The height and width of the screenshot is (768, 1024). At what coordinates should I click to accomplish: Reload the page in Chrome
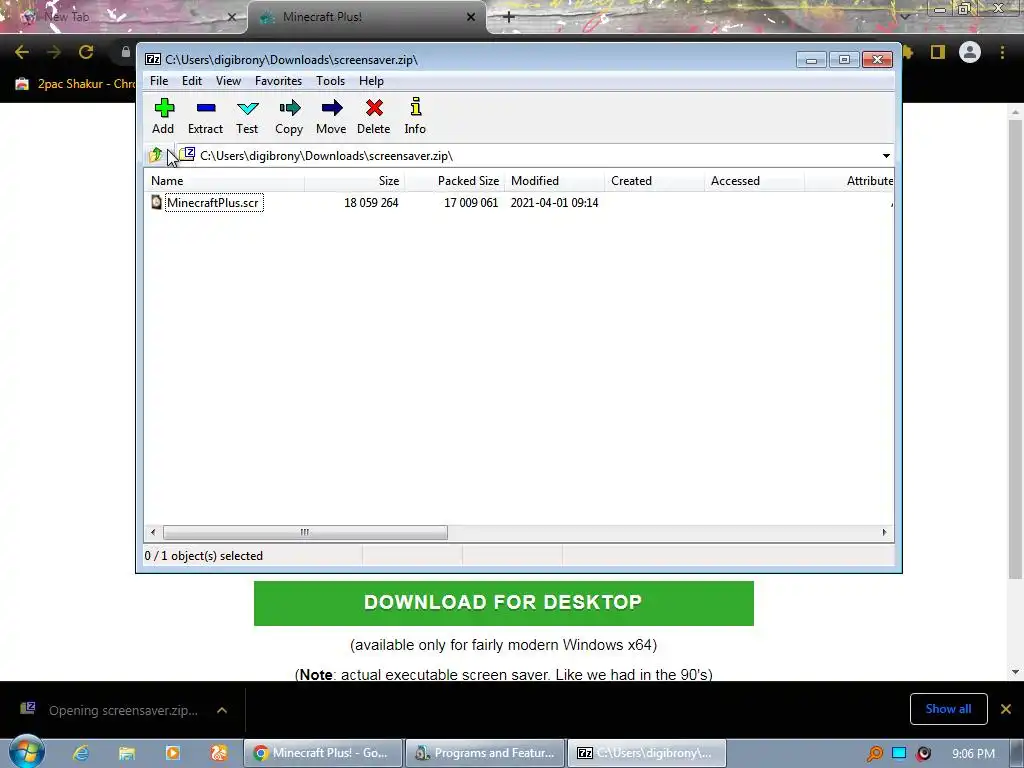tap(86, 52)
